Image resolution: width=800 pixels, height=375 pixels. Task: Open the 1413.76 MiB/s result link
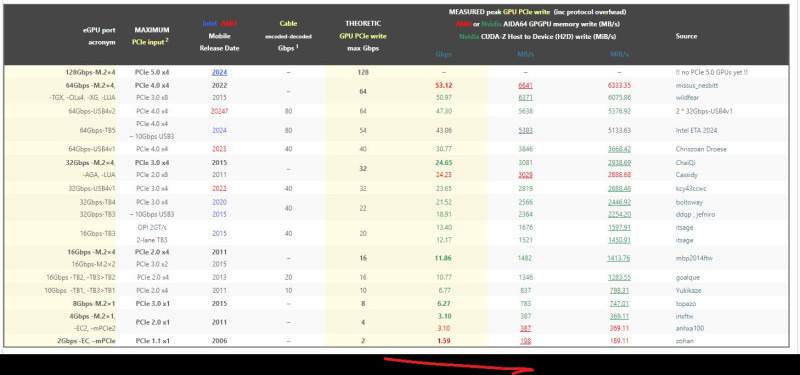[x=619, y=259]
